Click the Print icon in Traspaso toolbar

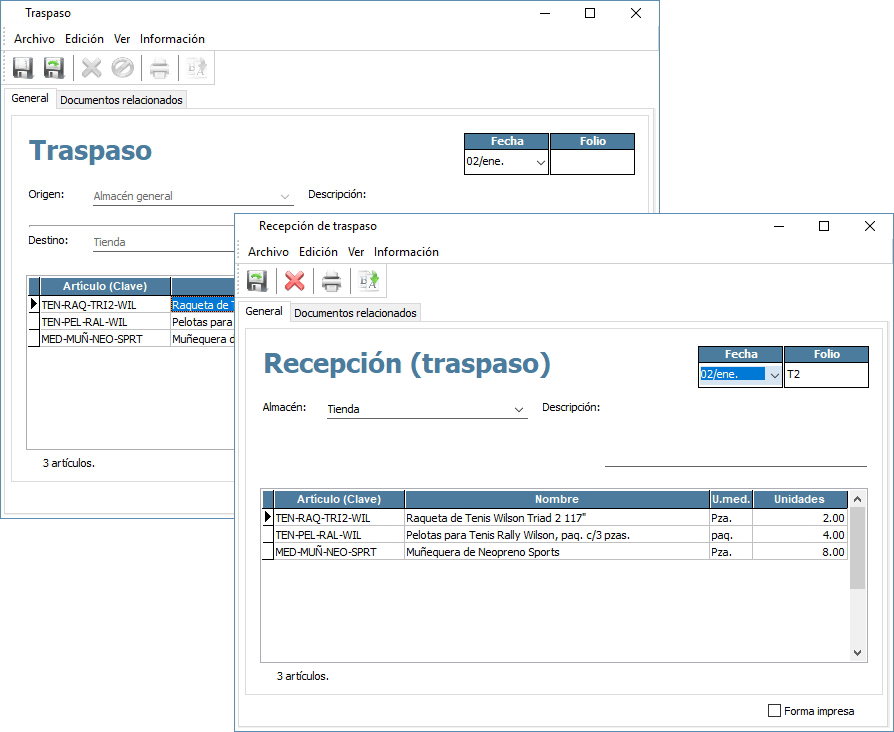click(159, 68)
